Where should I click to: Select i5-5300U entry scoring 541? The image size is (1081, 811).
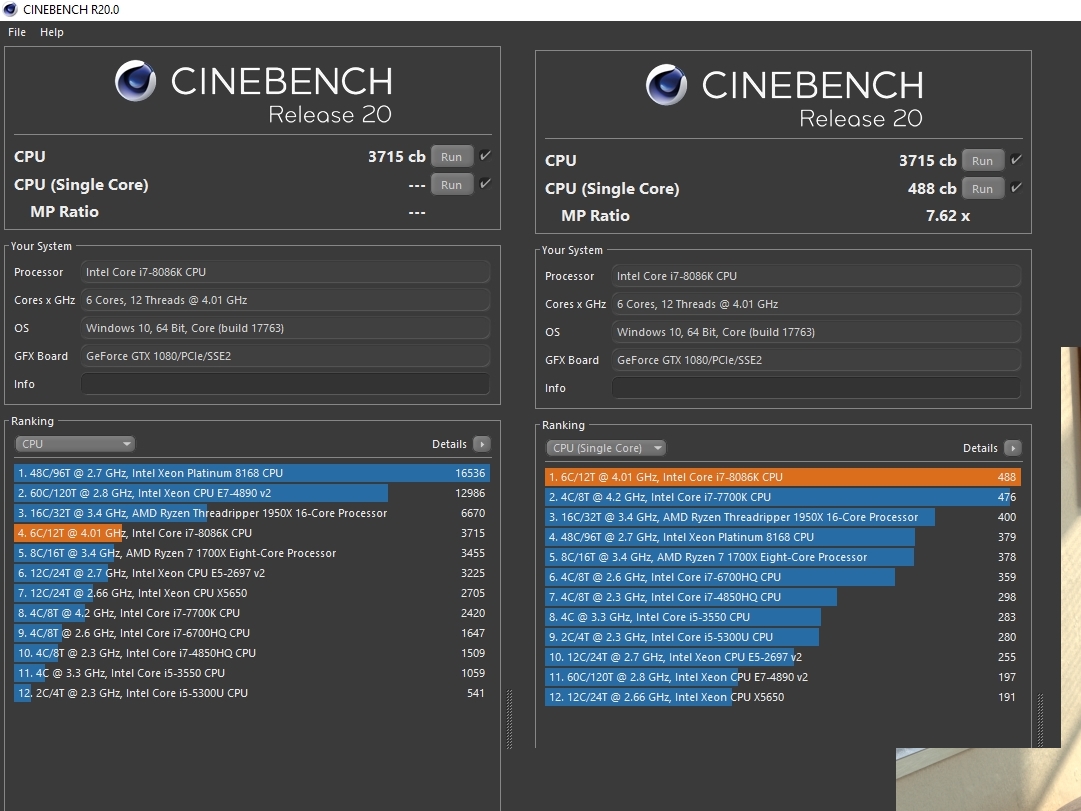(x=252, y=693)
